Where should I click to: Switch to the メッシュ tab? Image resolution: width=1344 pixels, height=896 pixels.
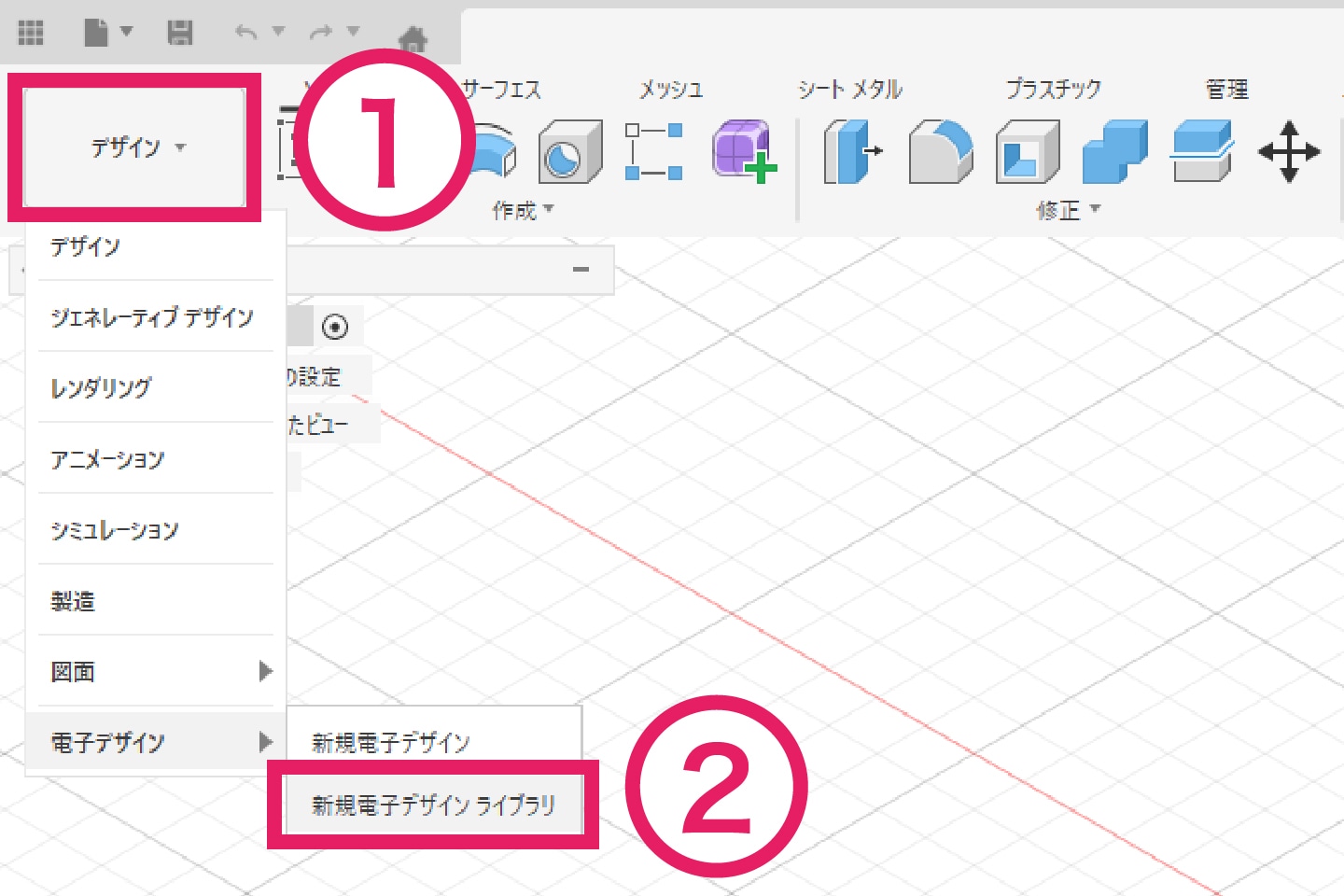(670, 90)
